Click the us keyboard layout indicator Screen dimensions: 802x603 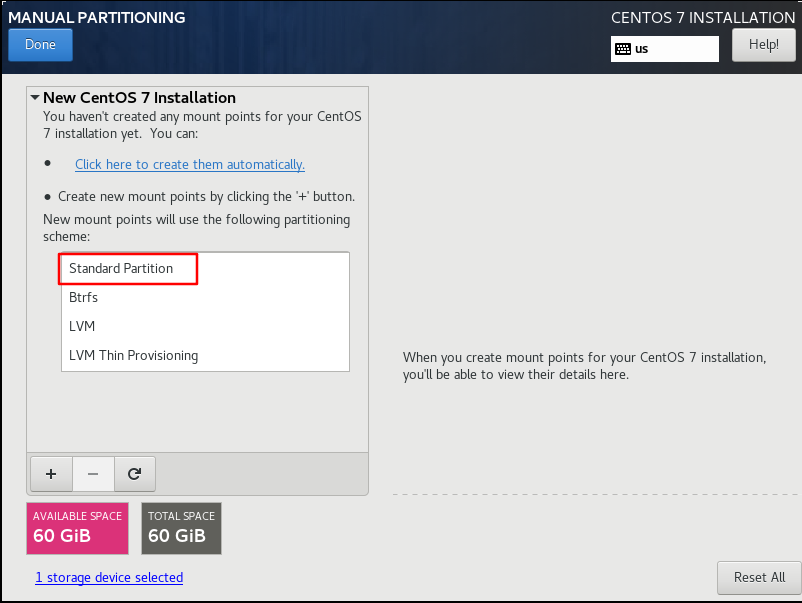point(664,49)
